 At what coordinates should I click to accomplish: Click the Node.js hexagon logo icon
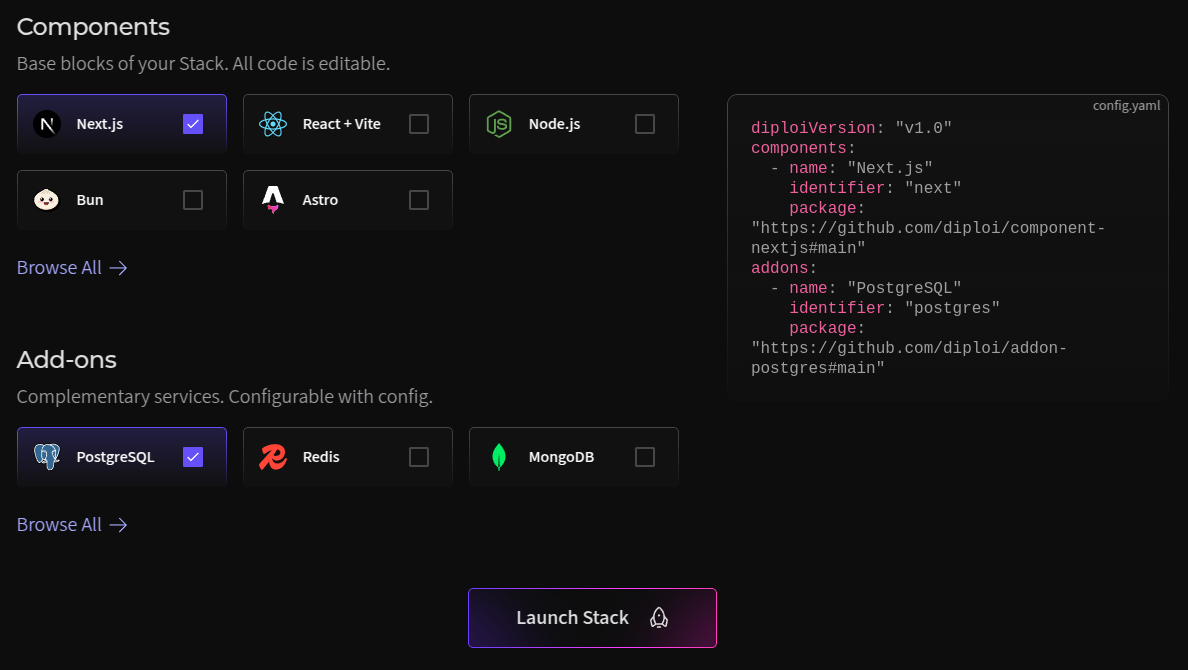click(499, 124)
